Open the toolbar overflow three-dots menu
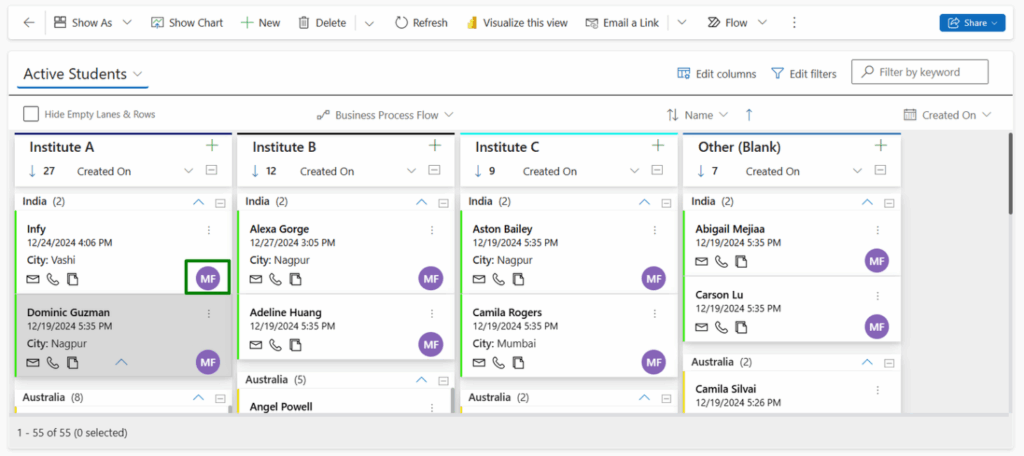 tap(794, 23)
